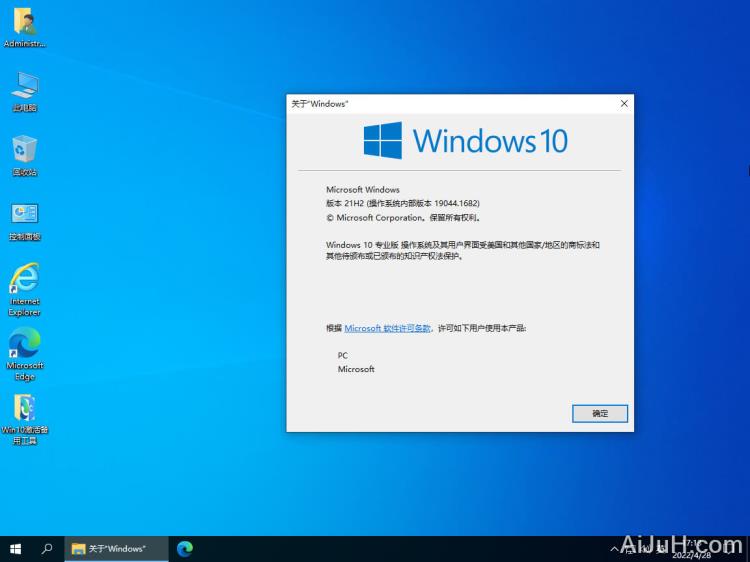Open the Recycle Bin desktop icon

click(24, 156)
